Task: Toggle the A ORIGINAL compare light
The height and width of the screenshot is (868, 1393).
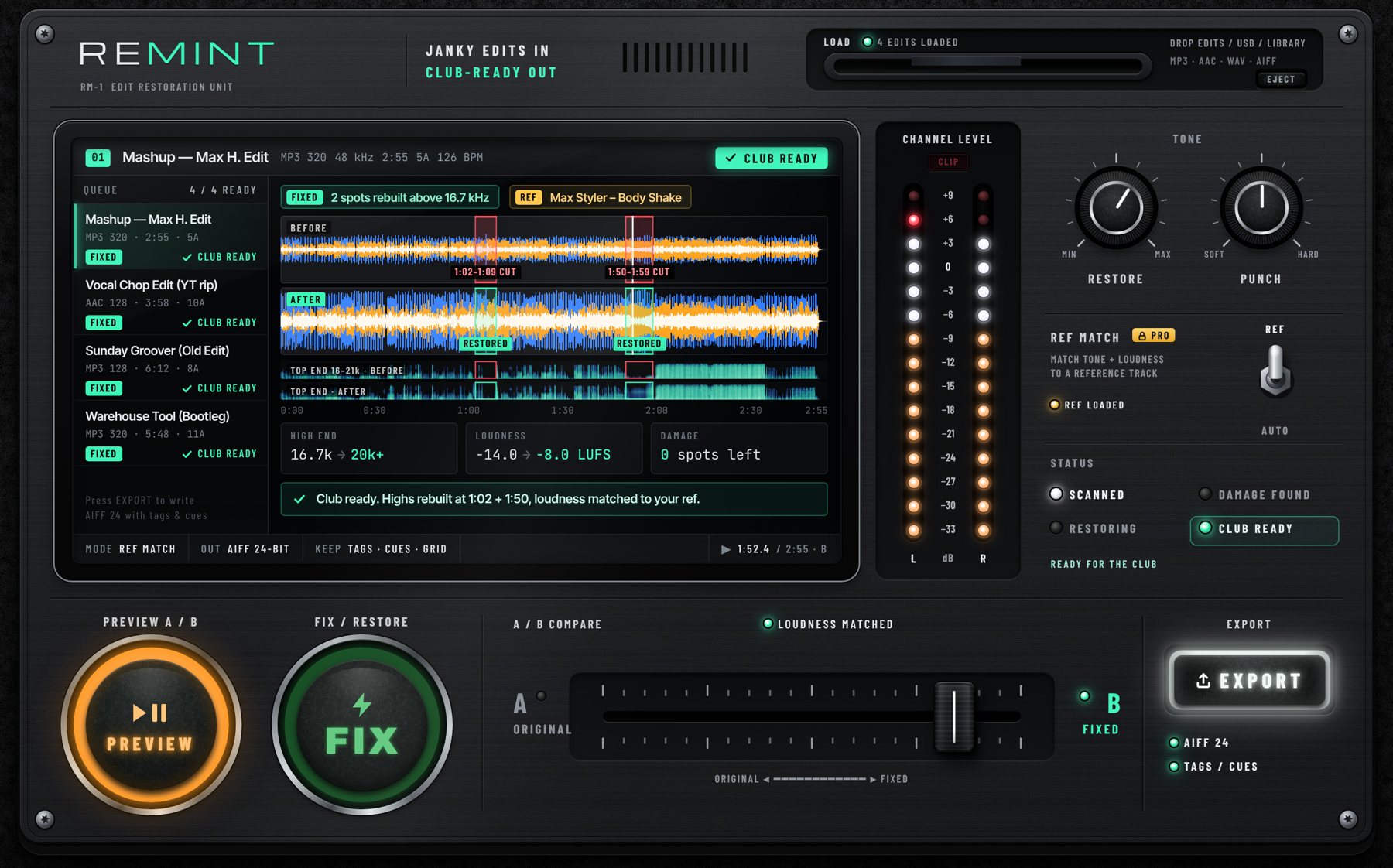Action: 542,696
